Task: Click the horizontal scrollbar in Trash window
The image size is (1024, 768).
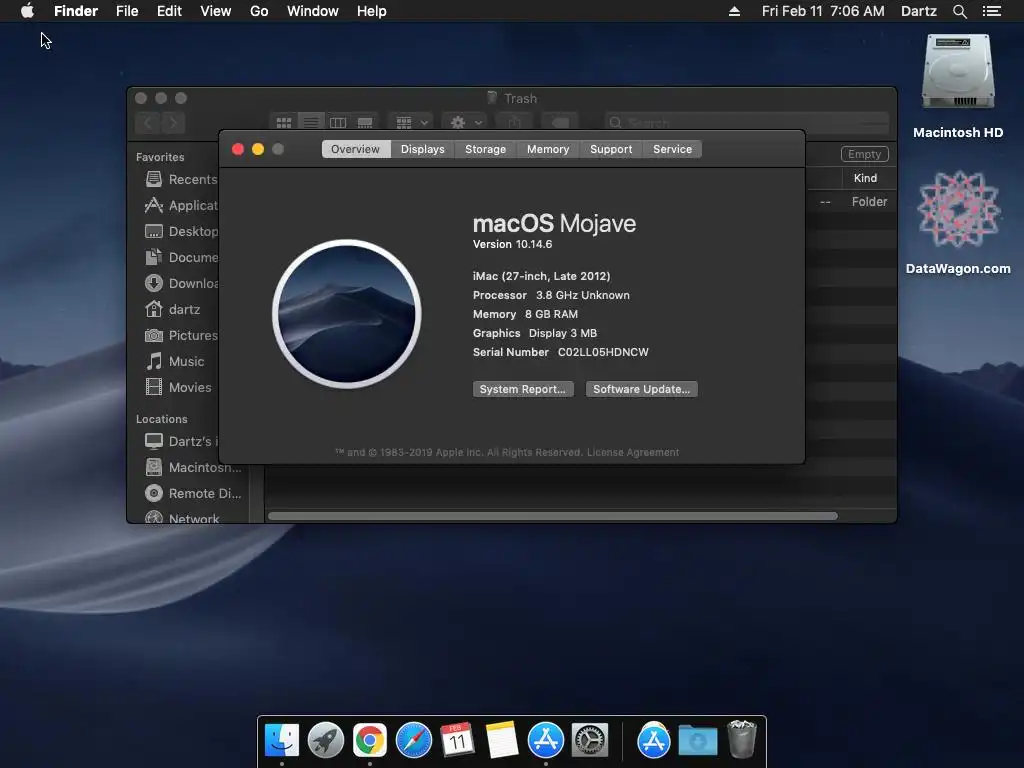Action: [552, 516]
